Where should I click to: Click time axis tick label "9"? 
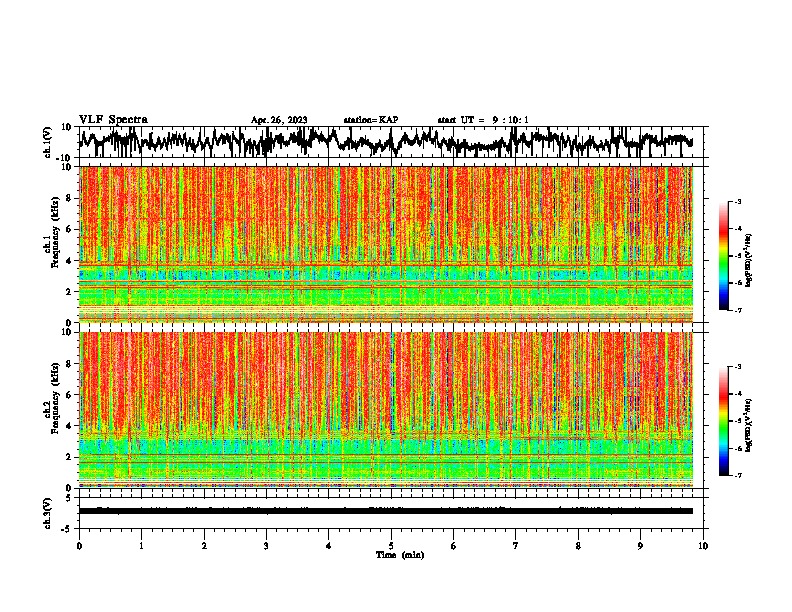click(640, 546)
